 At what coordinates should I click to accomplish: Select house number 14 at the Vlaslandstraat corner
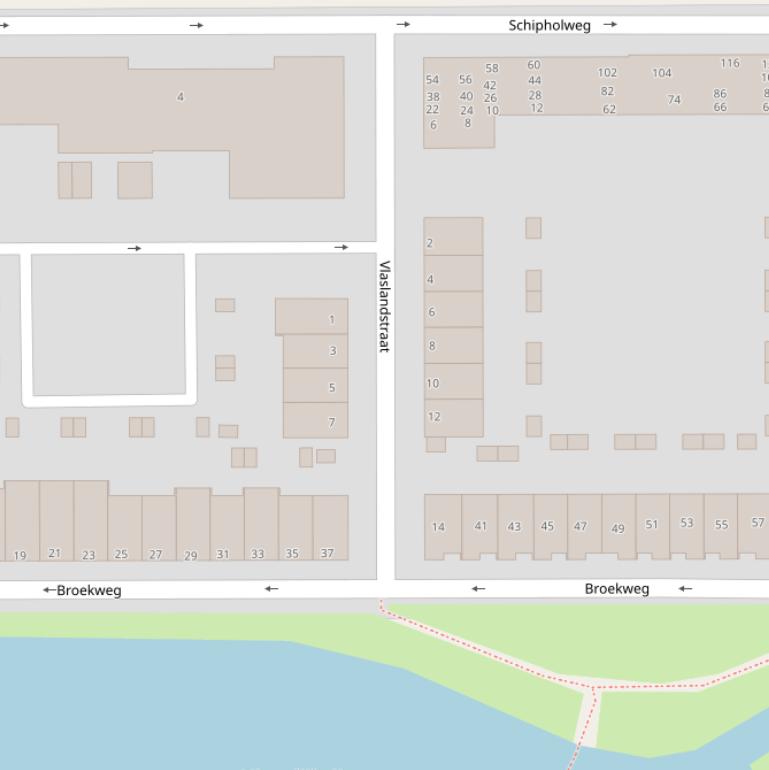[x=438, y=527]
